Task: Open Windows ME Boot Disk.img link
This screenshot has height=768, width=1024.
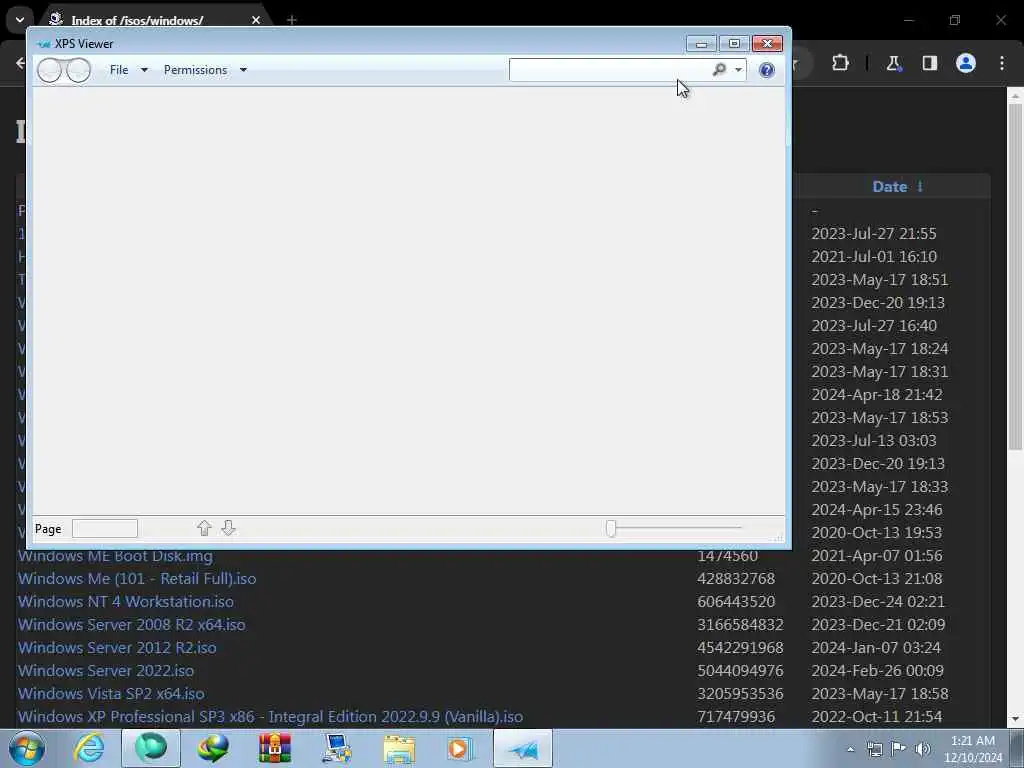Action: (x=116, y=556)
